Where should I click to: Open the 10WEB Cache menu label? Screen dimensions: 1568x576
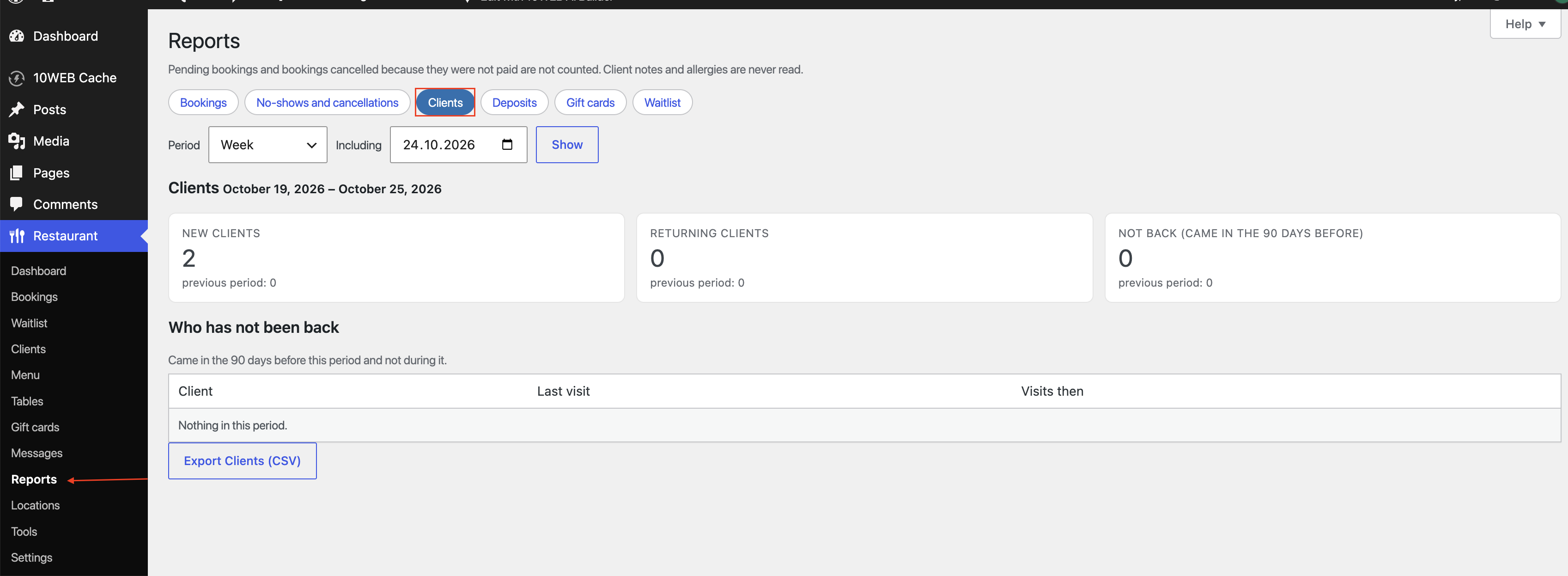(75, 78)
